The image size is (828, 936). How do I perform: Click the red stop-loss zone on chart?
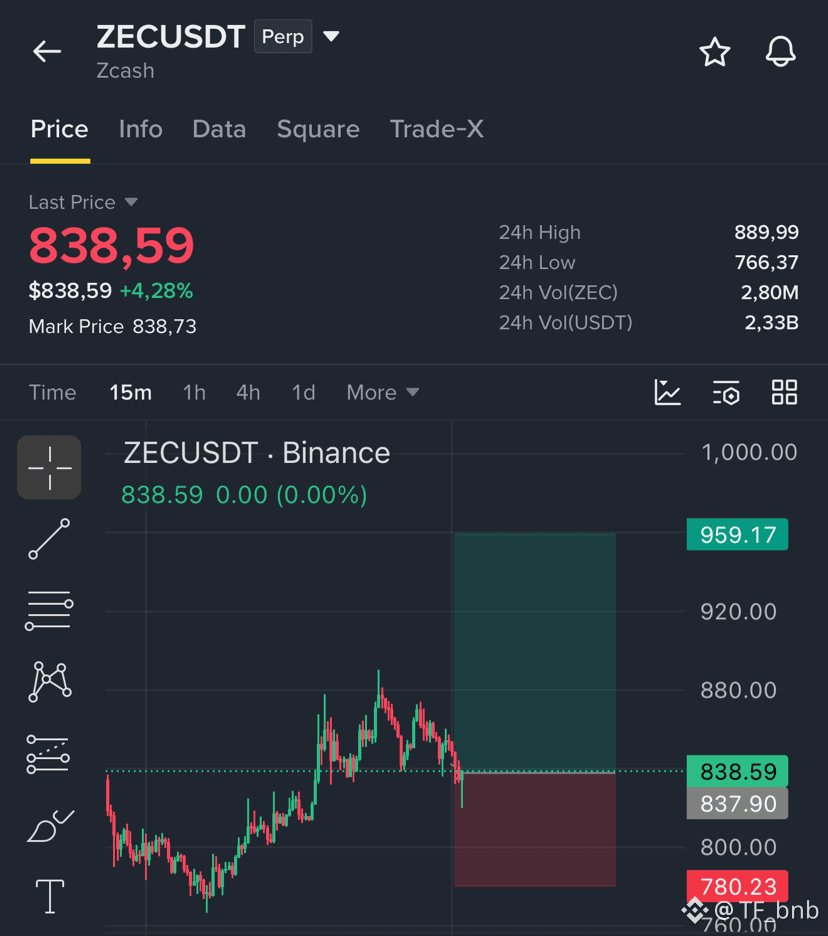[x=534, y=829]
